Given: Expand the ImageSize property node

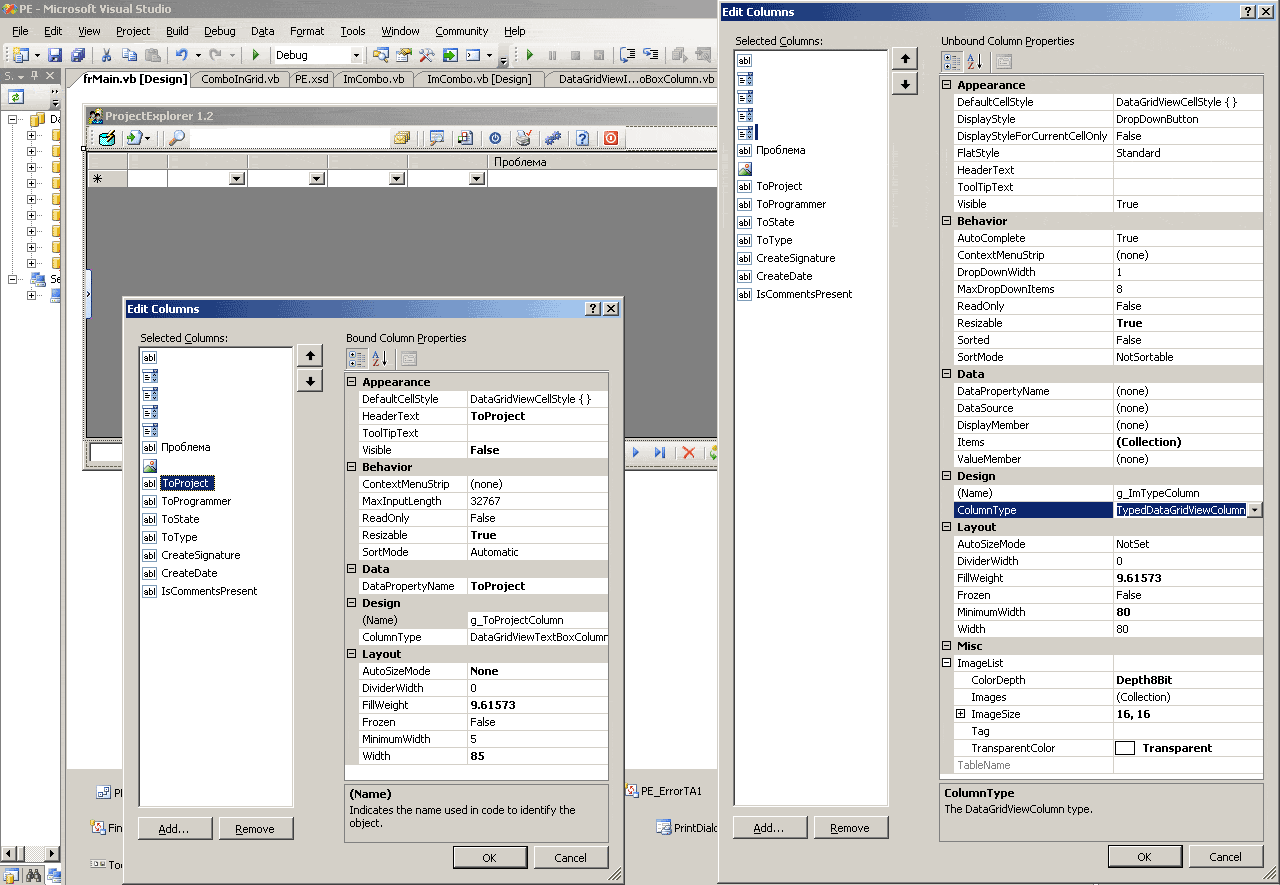Looking at the screenshot, I should click(961, 714).
